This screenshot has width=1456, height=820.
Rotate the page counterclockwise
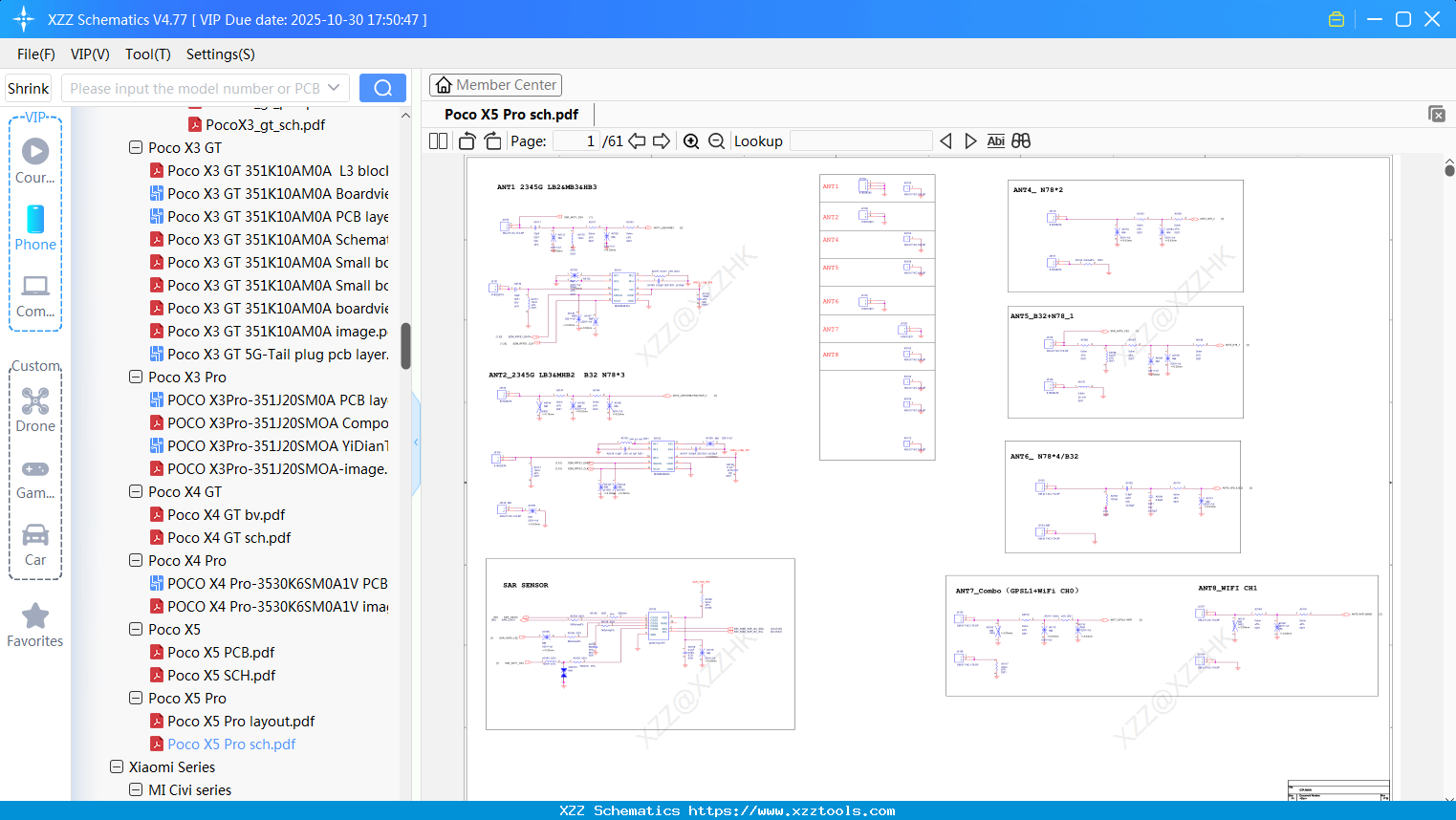pyautogui.click(x=467, y=141)
